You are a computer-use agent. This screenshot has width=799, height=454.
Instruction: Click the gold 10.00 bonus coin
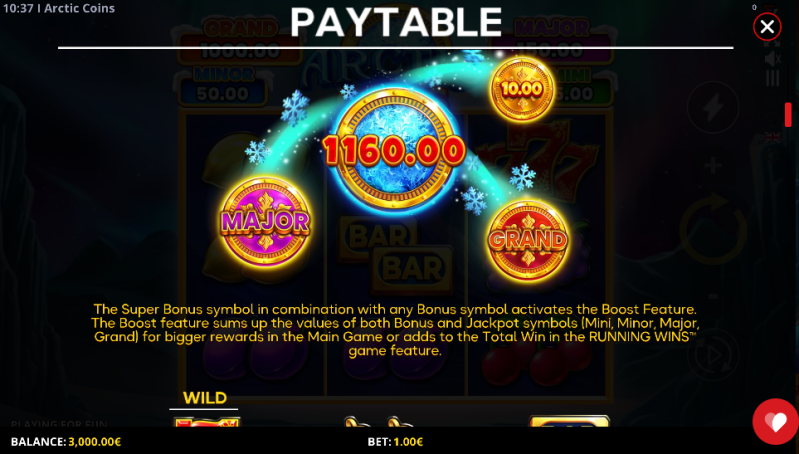coord(522,89)
